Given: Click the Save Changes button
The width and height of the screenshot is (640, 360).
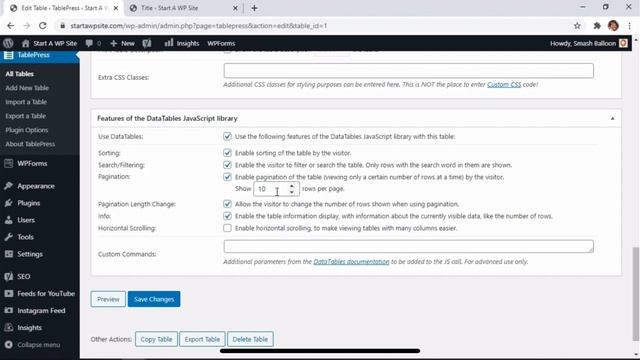Looking at the screenshot, I should [x=154, y=299].
